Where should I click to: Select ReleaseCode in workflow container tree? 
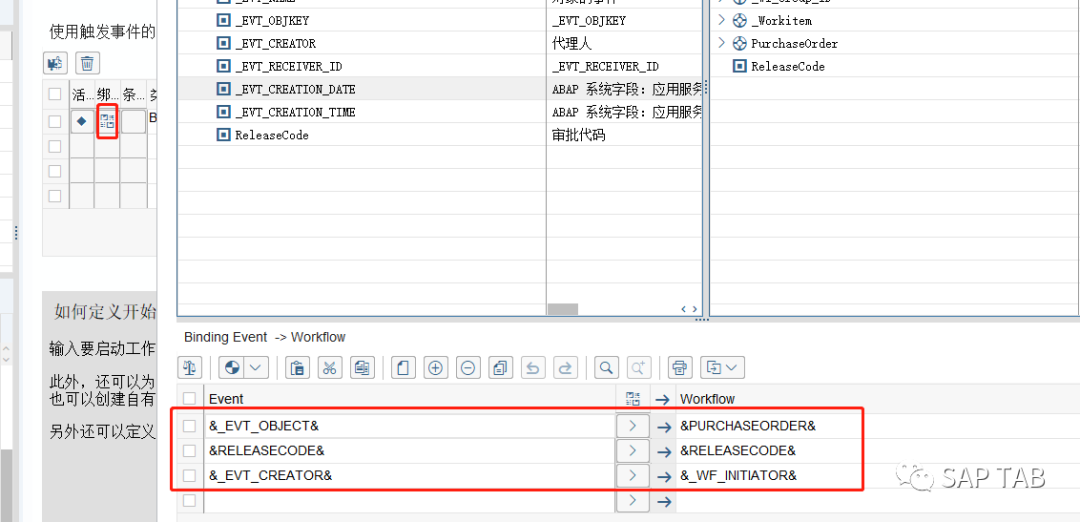pos(787,66)
